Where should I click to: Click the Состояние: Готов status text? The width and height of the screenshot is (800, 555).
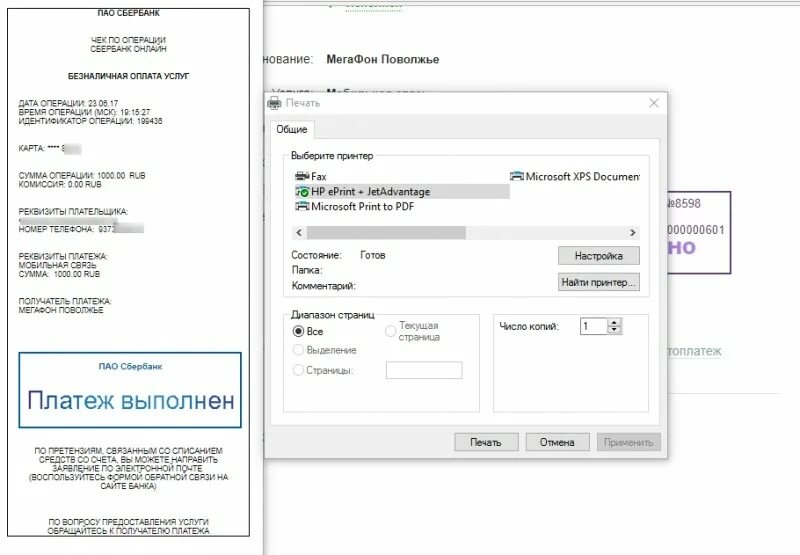pos(338,255)
